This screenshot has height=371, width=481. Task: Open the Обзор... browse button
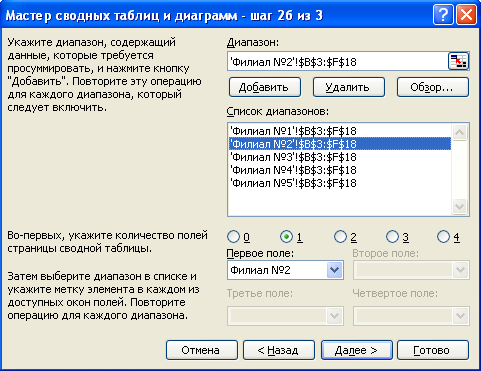[433, 87]
